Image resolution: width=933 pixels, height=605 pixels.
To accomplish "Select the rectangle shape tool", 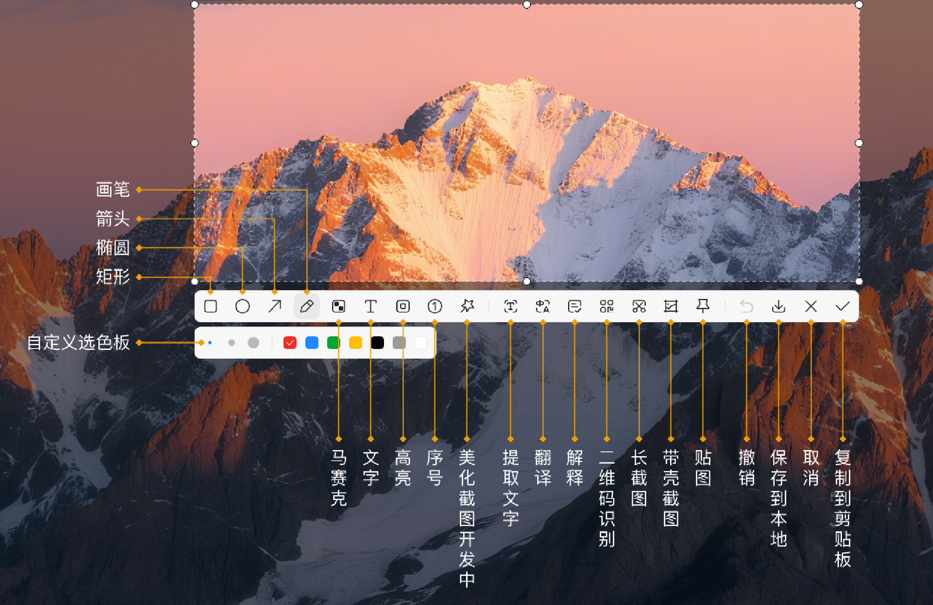I will pyautogui.click(x=211, y=306).
